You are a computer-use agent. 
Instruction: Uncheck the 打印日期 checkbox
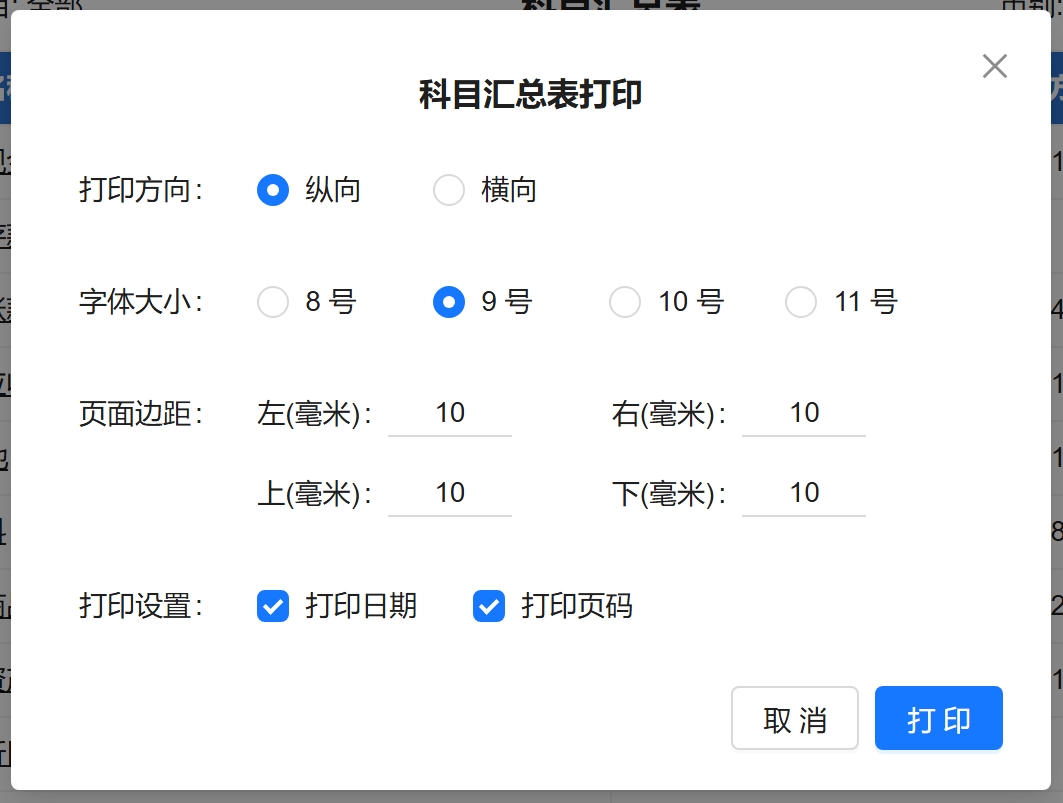273,606
